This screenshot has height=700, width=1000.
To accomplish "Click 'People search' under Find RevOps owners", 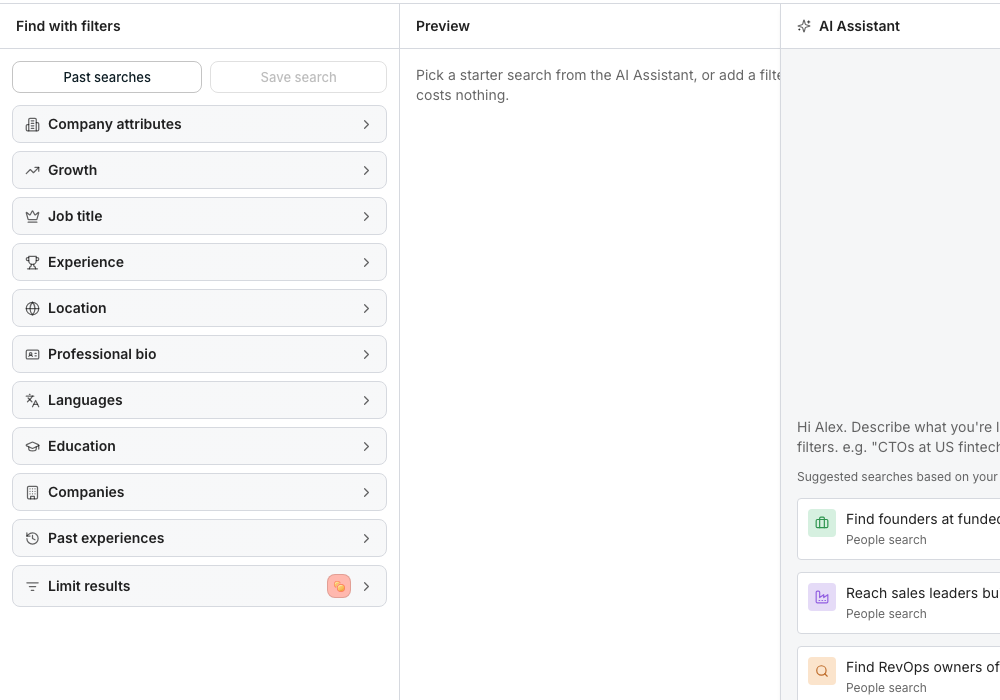I will [x=886, y=688].
